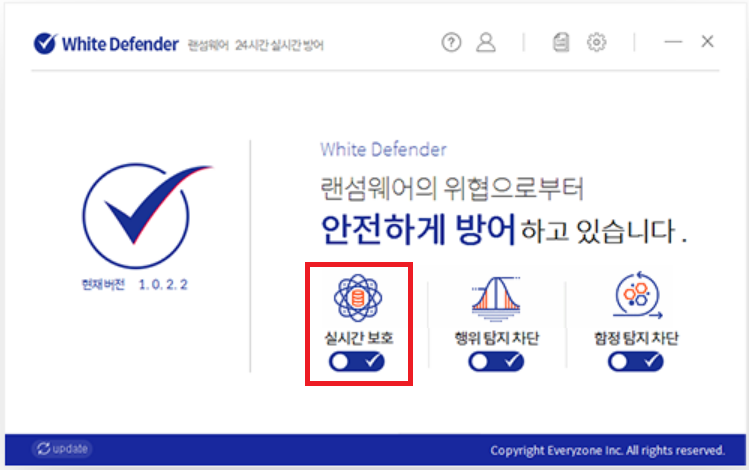Viewport: 749px width, 470px height.
Task: Click the 실시간 보호 atom icon
Action: point(358,298)
